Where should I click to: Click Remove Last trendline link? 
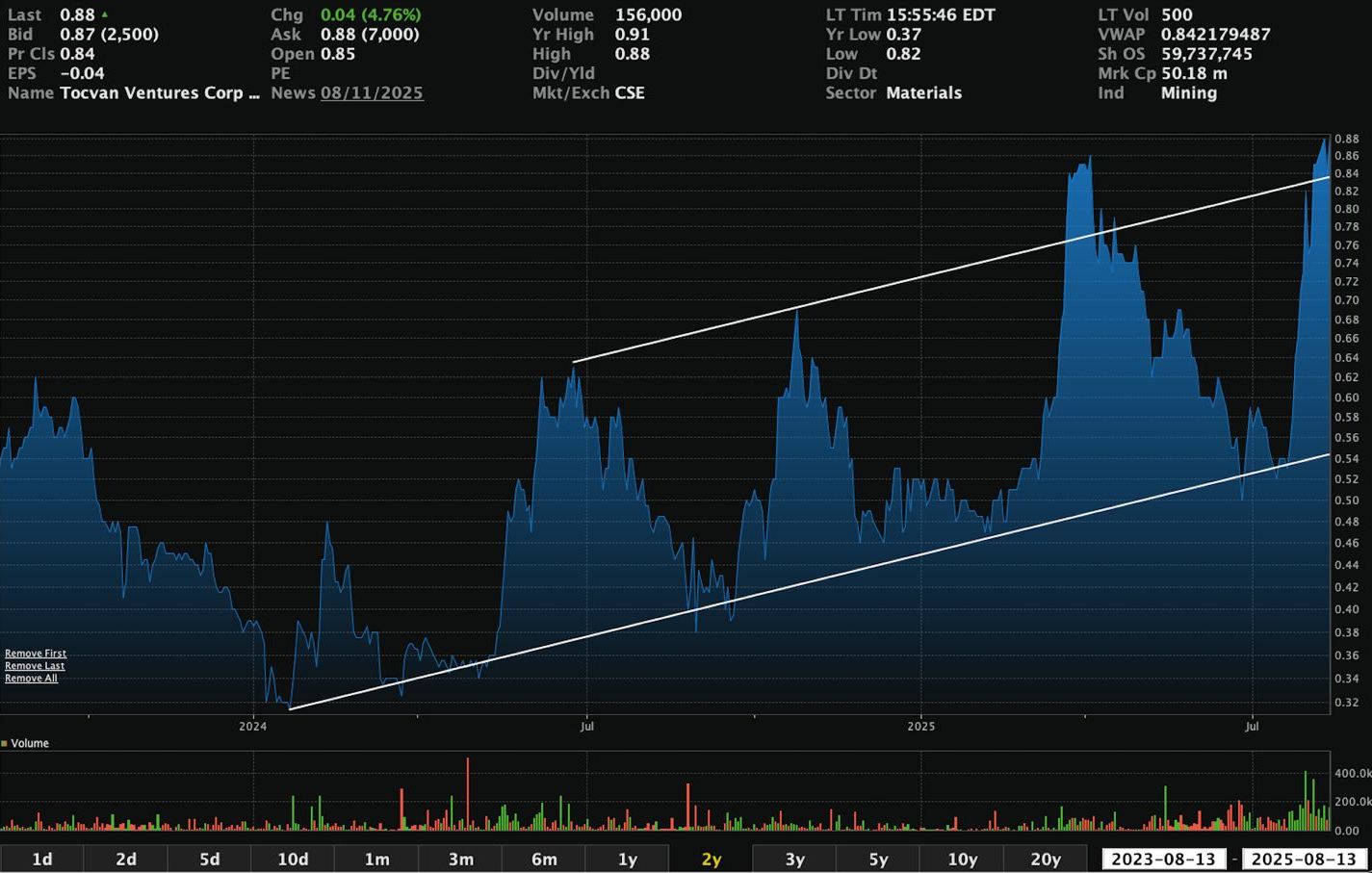(35, 666)
